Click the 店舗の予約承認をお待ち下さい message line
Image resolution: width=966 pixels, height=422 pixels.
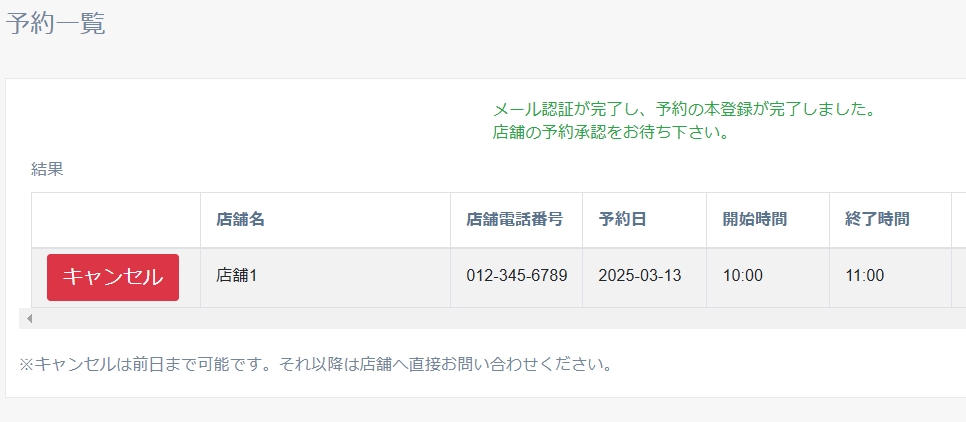coord(610,132)
